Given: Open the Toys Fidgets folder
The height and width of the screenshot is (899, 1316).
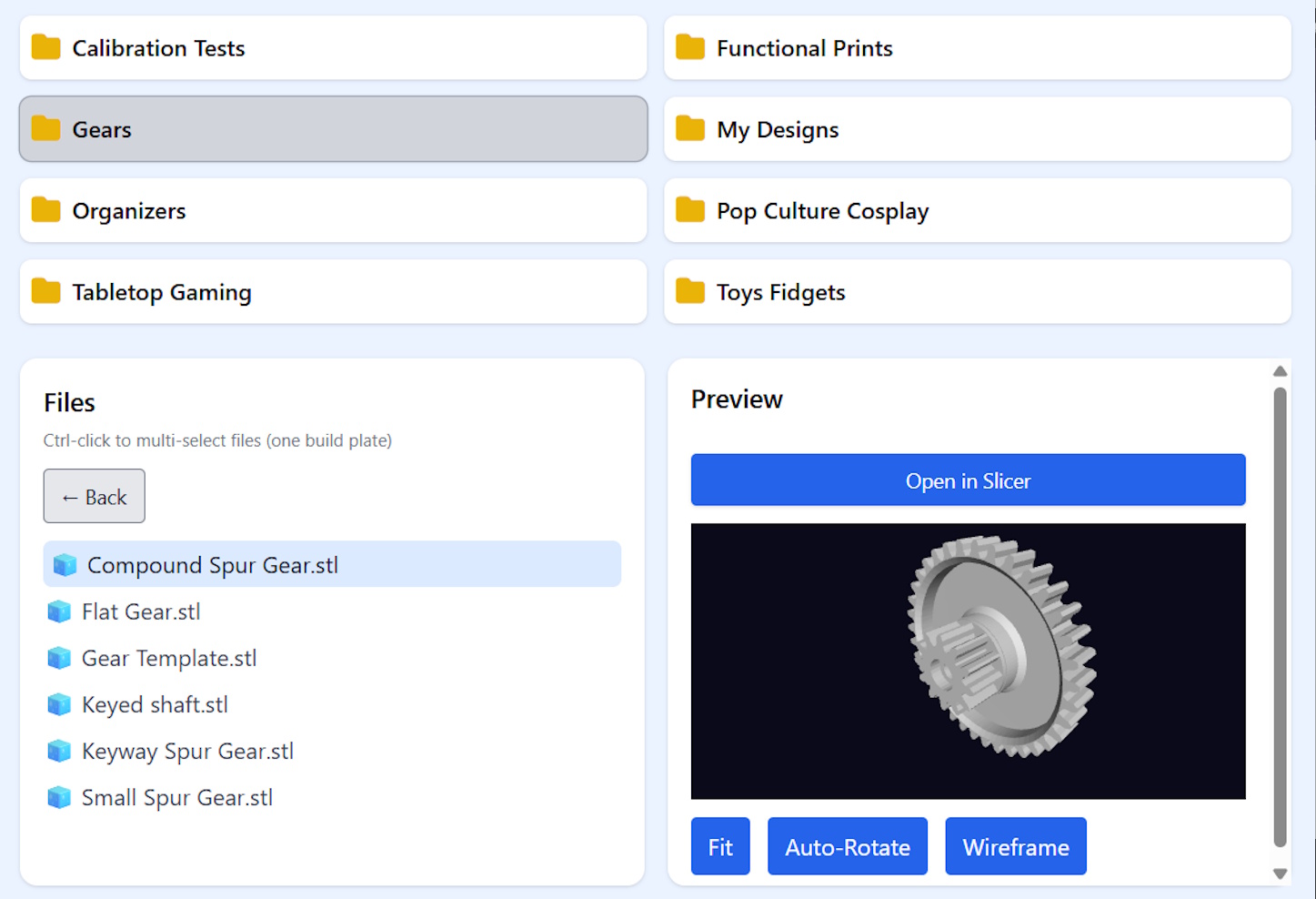Looking at the screenshot, I should tap(978, 291).
